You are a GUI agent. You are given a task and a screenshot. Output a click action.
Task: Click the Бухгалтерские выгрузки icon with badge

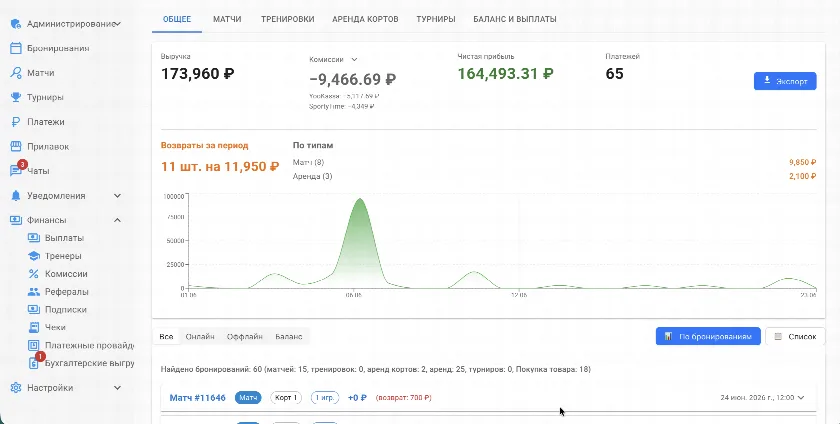(34, 363)
